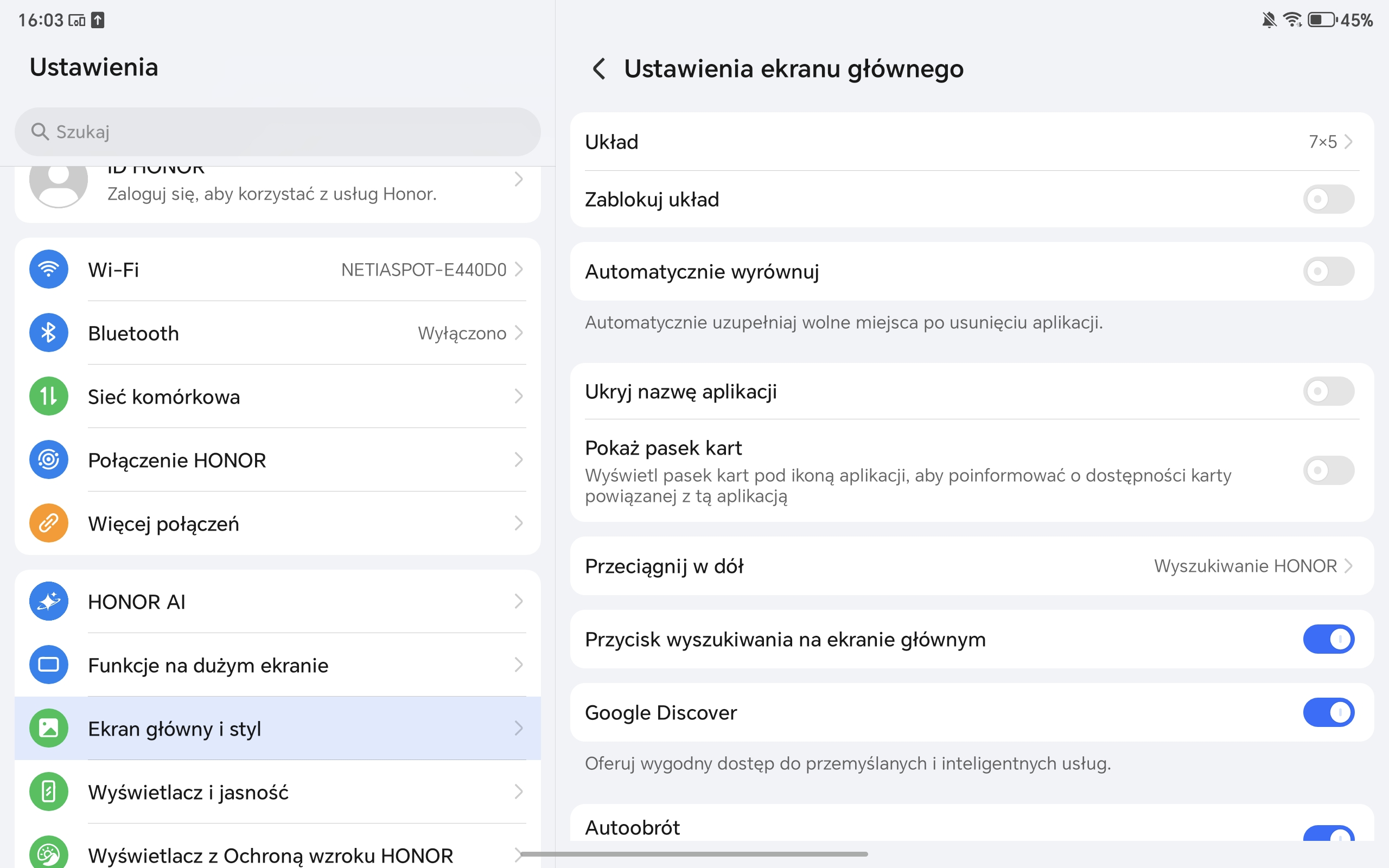Tap the orange Więcej połączeń link icon
Screen dimensions: 1389x868
49,523
